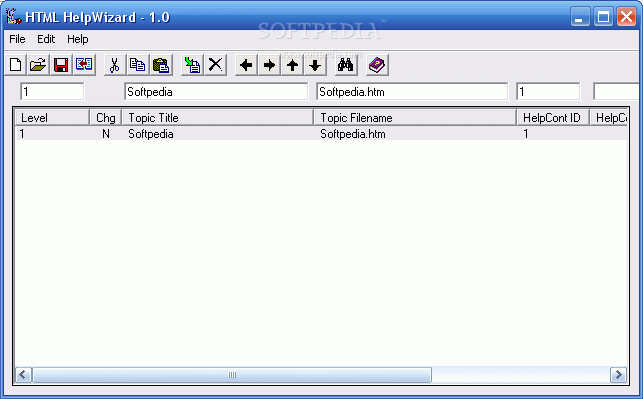Click the Level input field containing 1
The height and width of the screenshot is (399, 643).
pyautogui.click(x=52, y=91)
